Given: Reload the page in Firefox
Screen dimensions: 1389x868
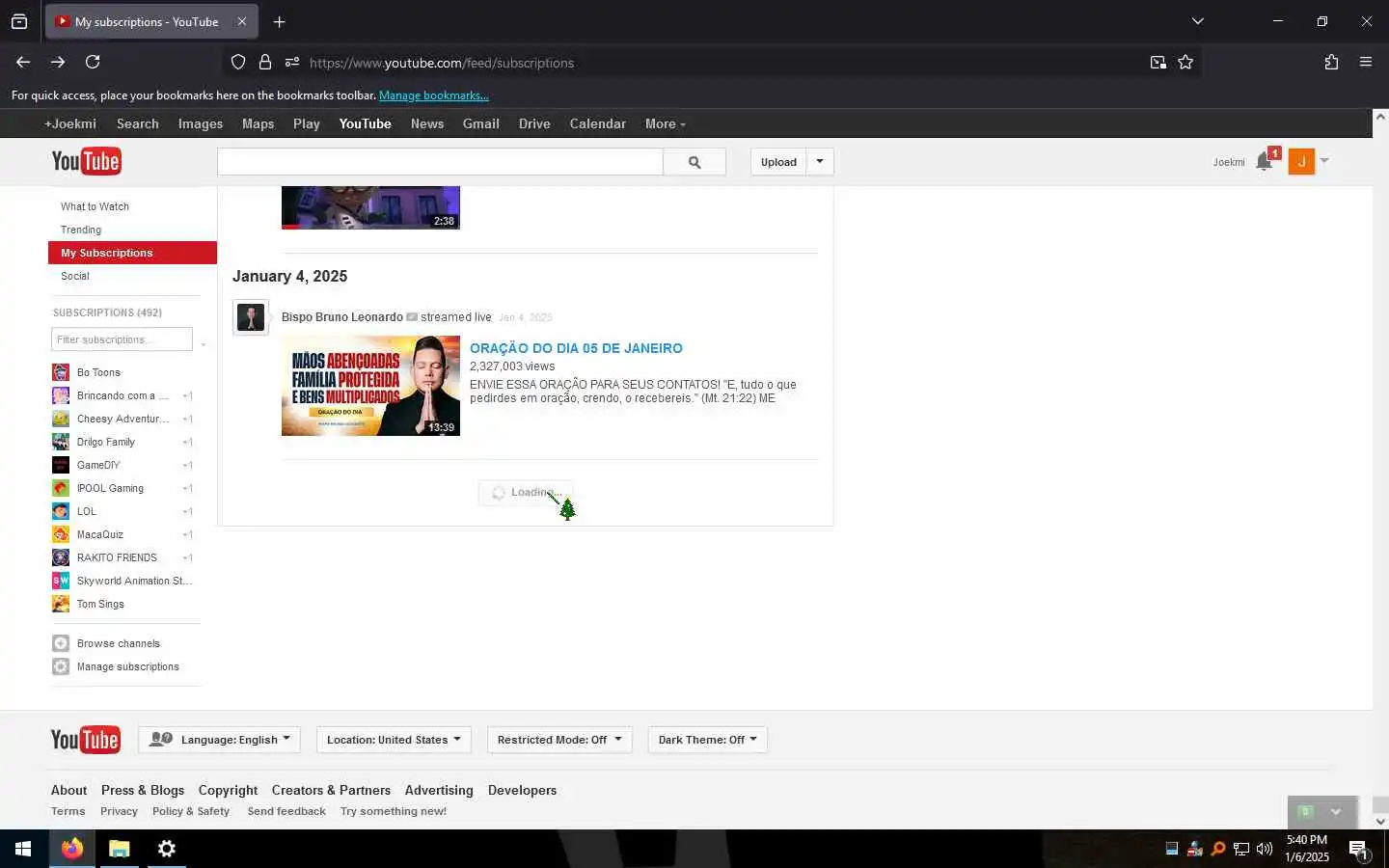Looking at the screenshot, I should point(93,62).
